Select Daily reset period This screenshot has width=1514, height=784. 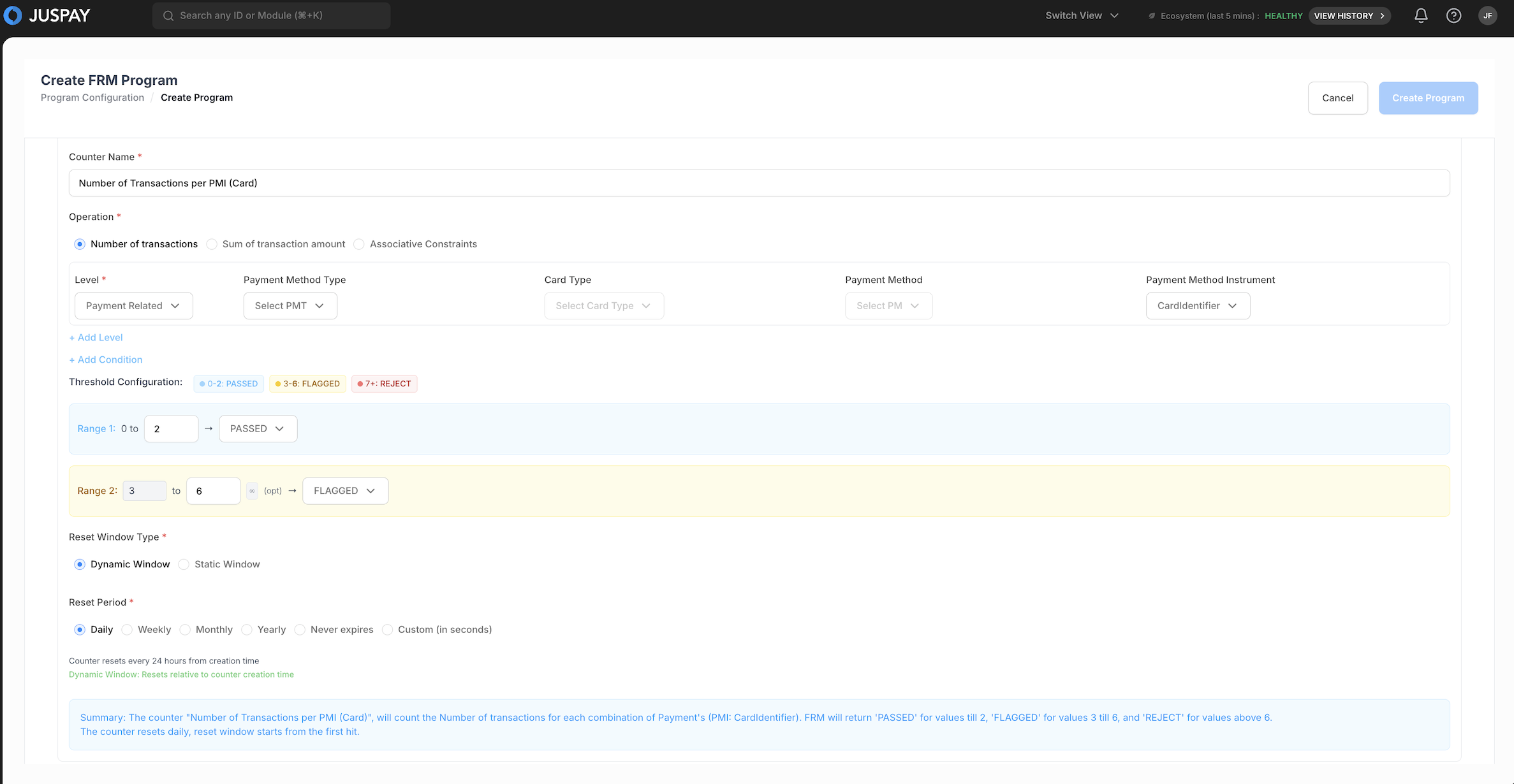pyautogui.click(x=80, y=630)
